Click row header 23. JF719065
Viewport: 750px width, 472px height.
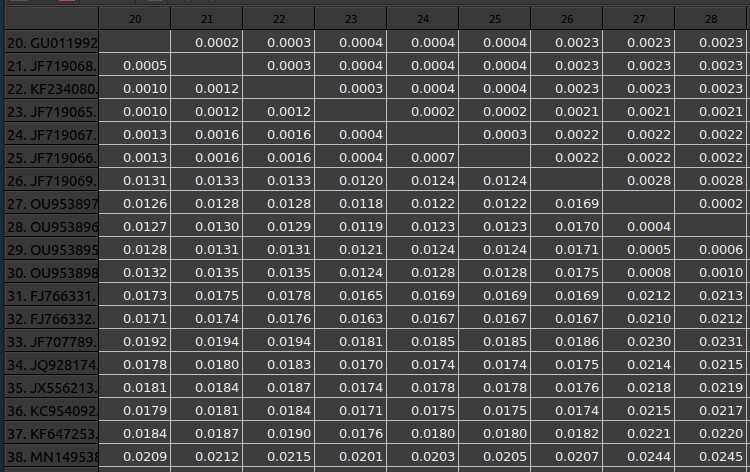(x=52, y=111)
